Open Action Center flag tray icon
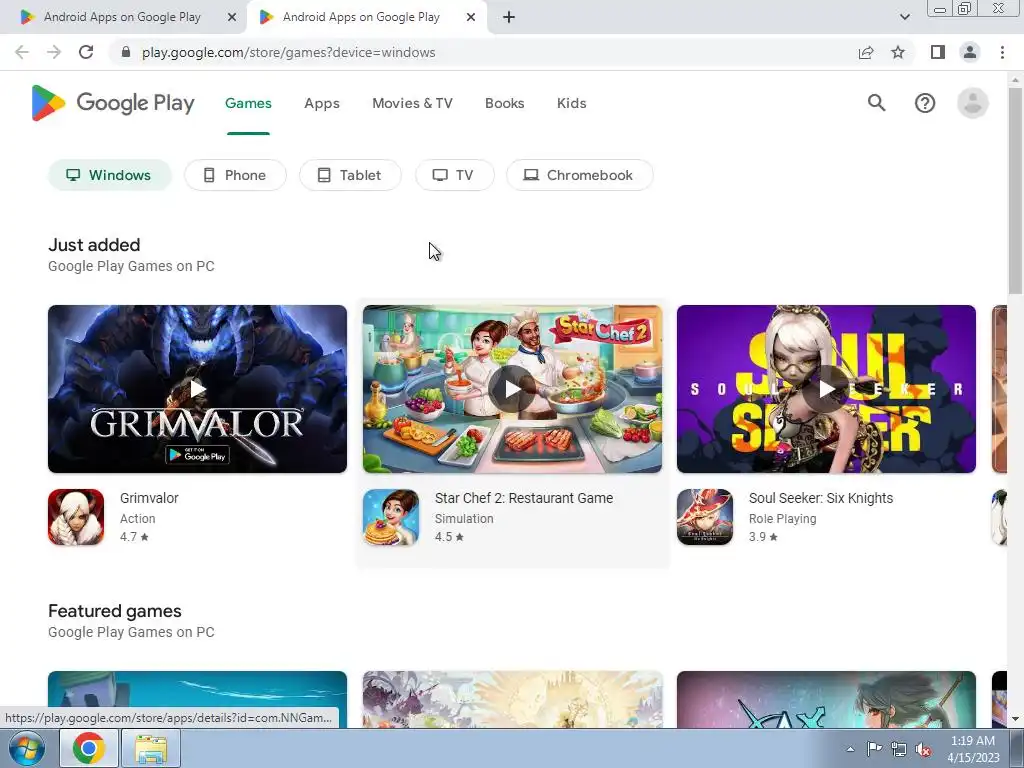Screen dimensions: 1024x768 874,749
